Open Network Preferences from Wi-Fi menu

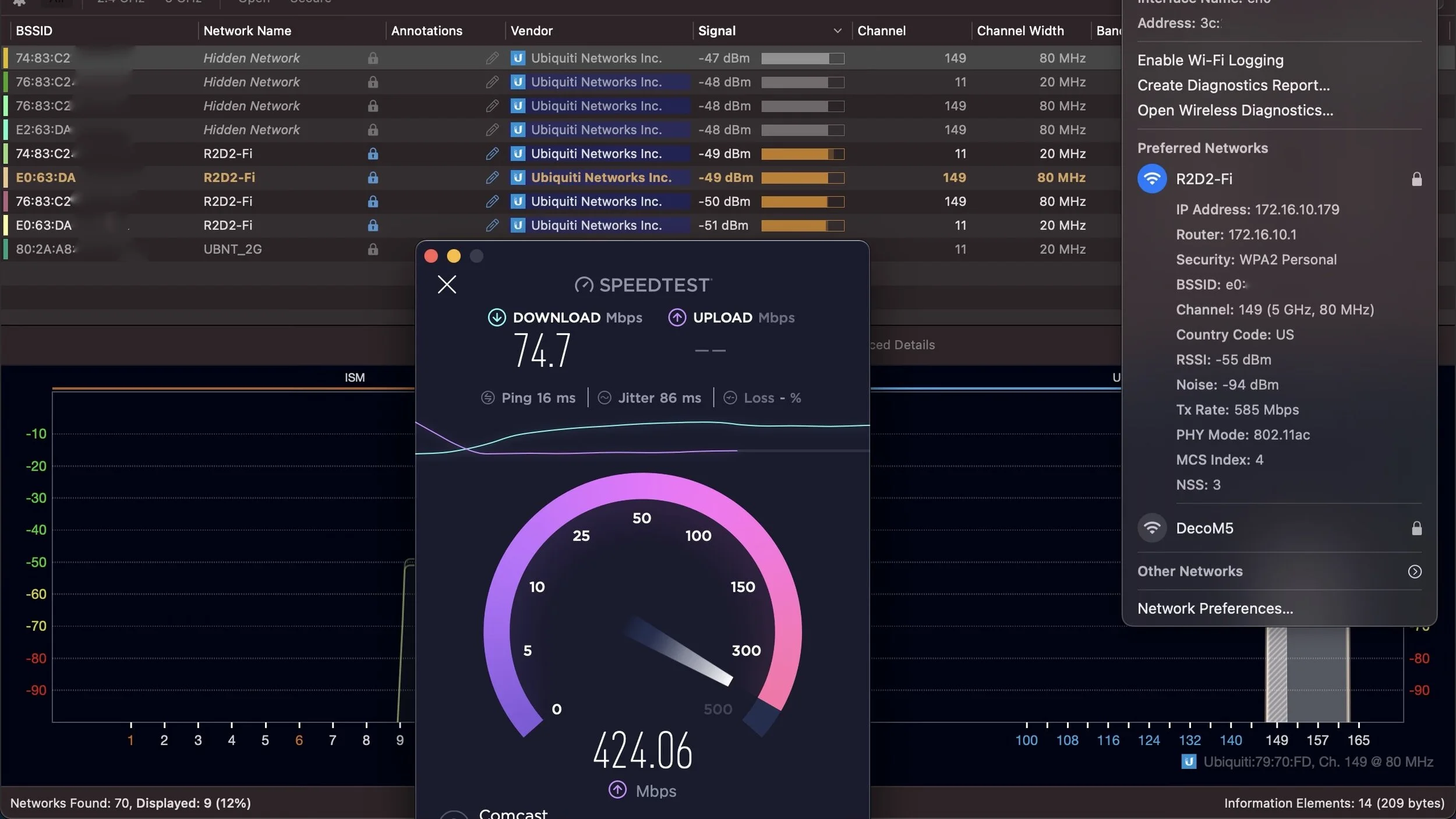1215,608
